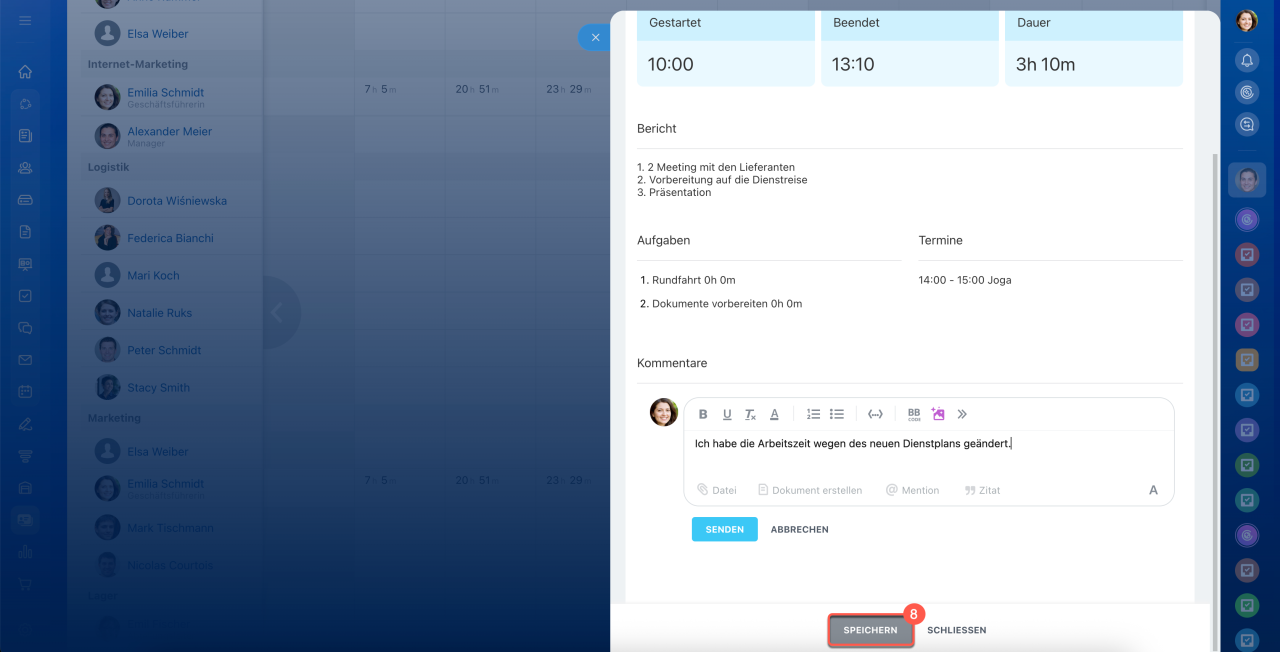
Task: Open the notifications bell icon
Action: pos(1247,60)
